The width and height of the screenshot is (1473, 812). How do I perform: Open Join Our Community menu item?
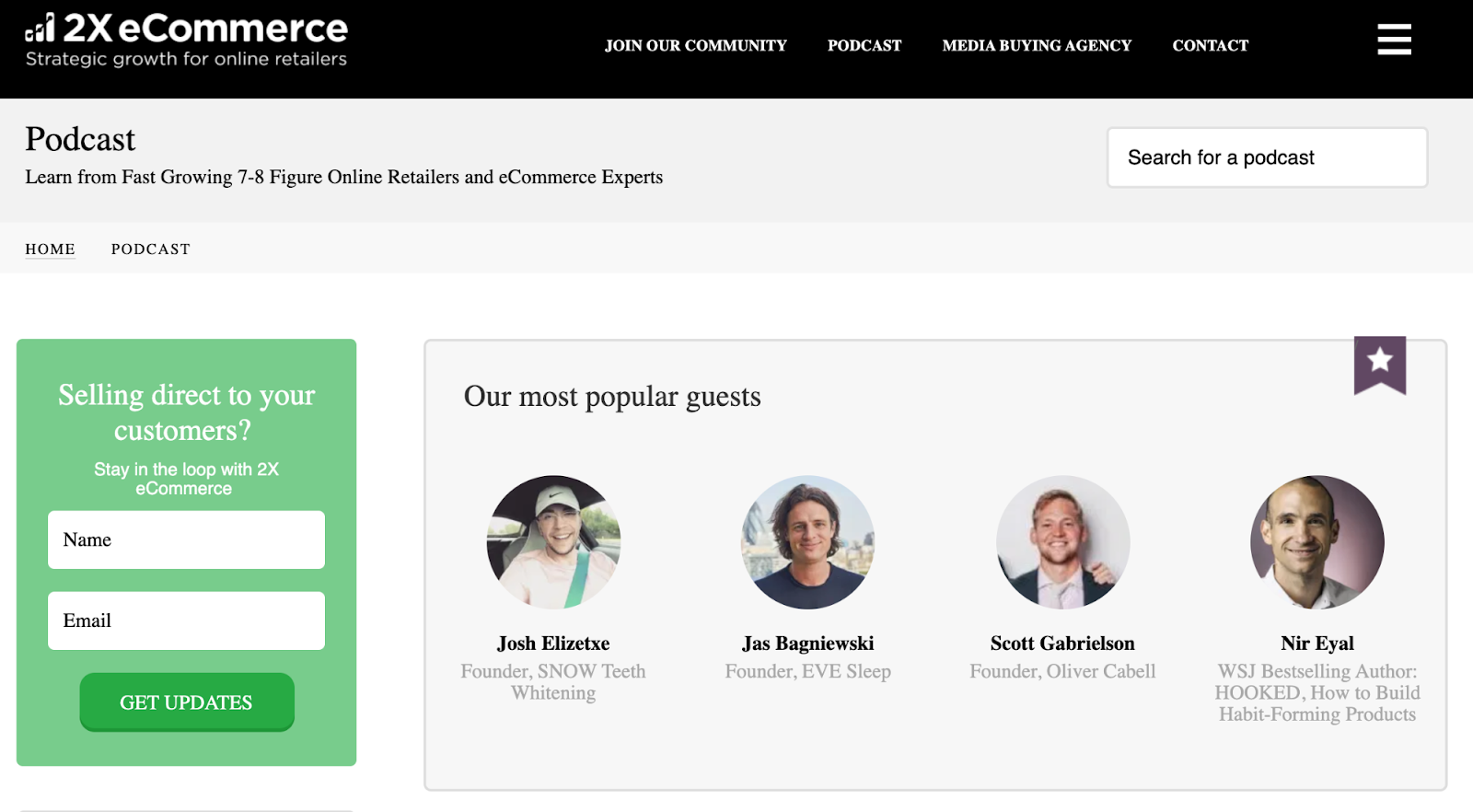(695, 45)
